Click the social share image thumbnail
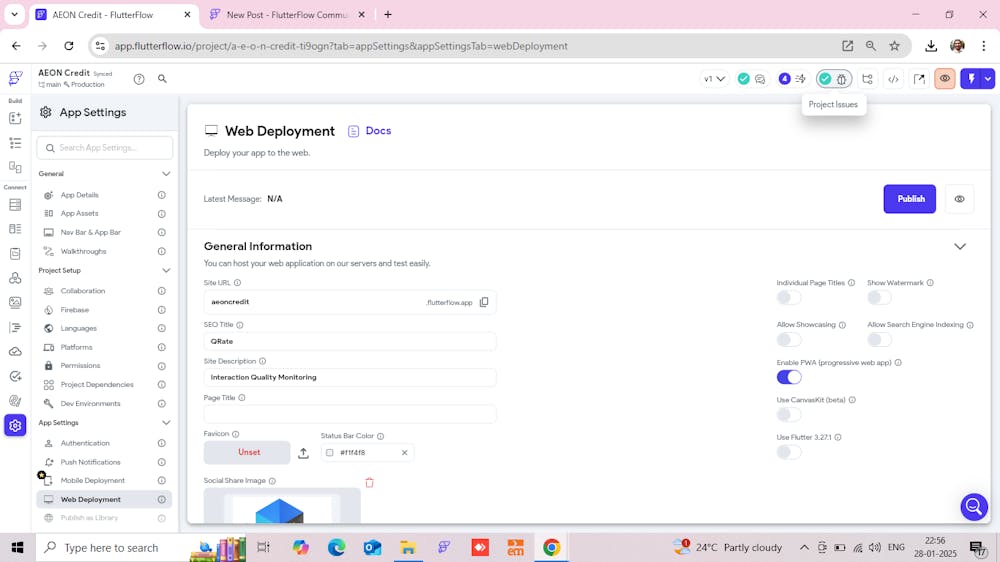The image size is (1000, 562). tap(282, 507)
